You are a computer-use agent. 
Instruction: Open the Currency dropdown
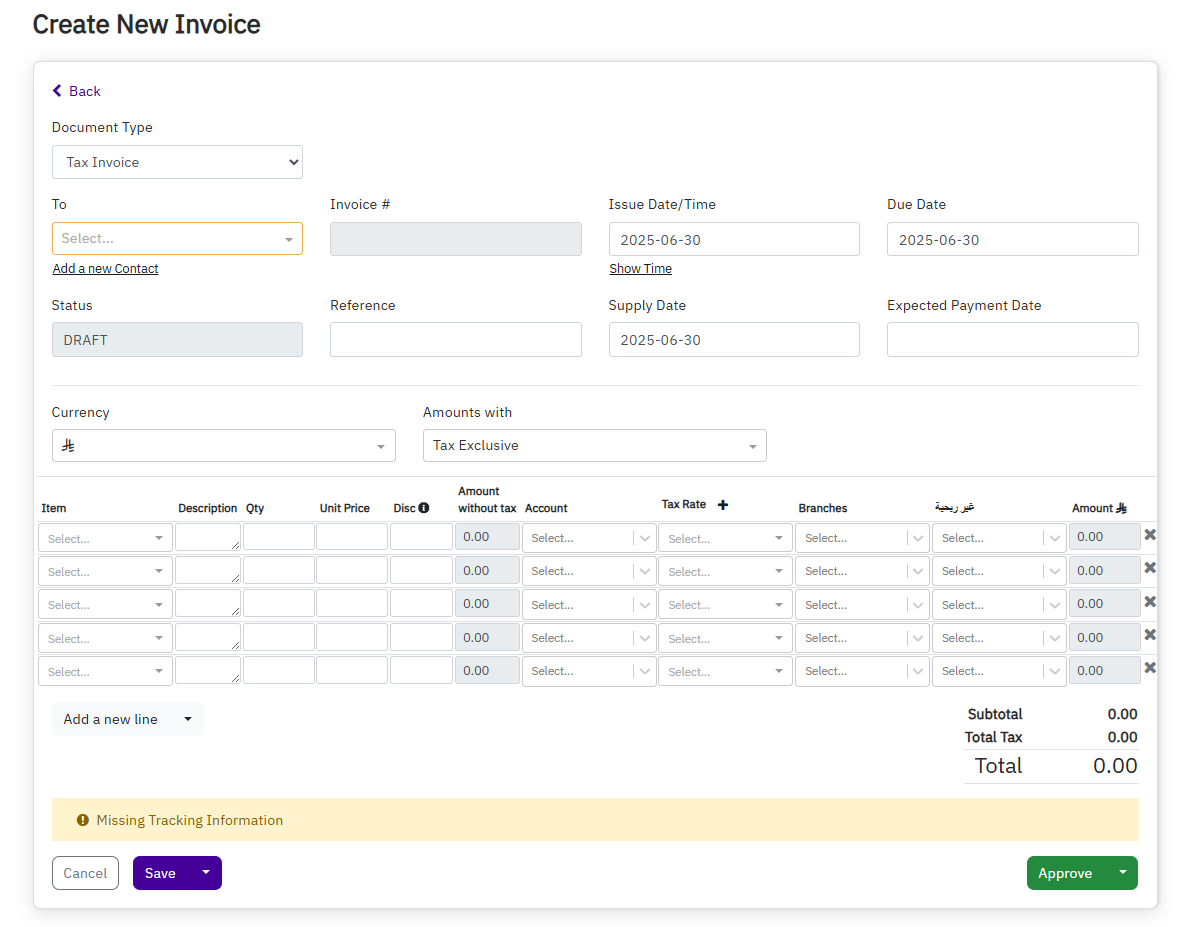pos(223,446)
